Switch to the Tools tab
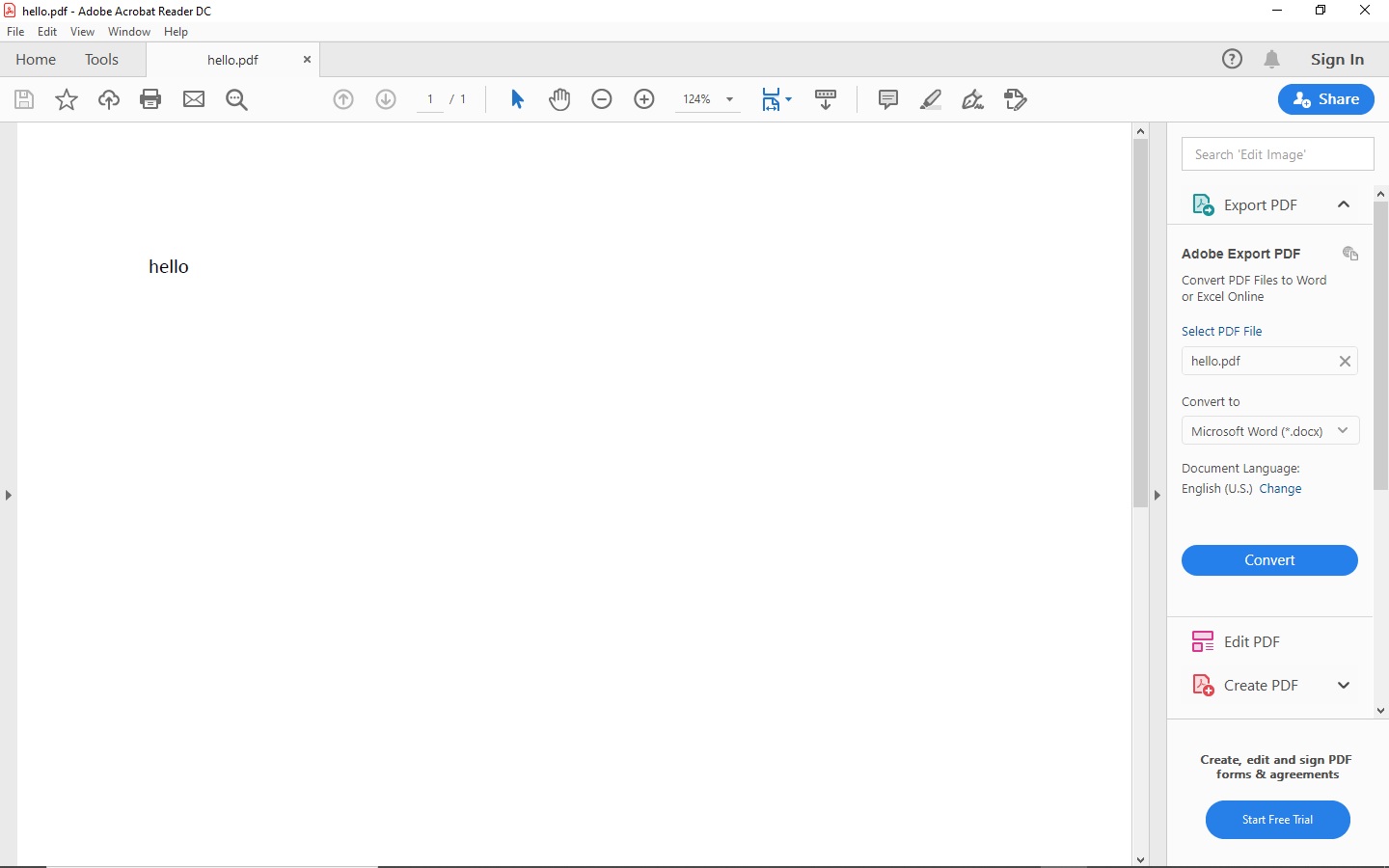The width and height of the screenshot is (1389, 868). [101, 60]
